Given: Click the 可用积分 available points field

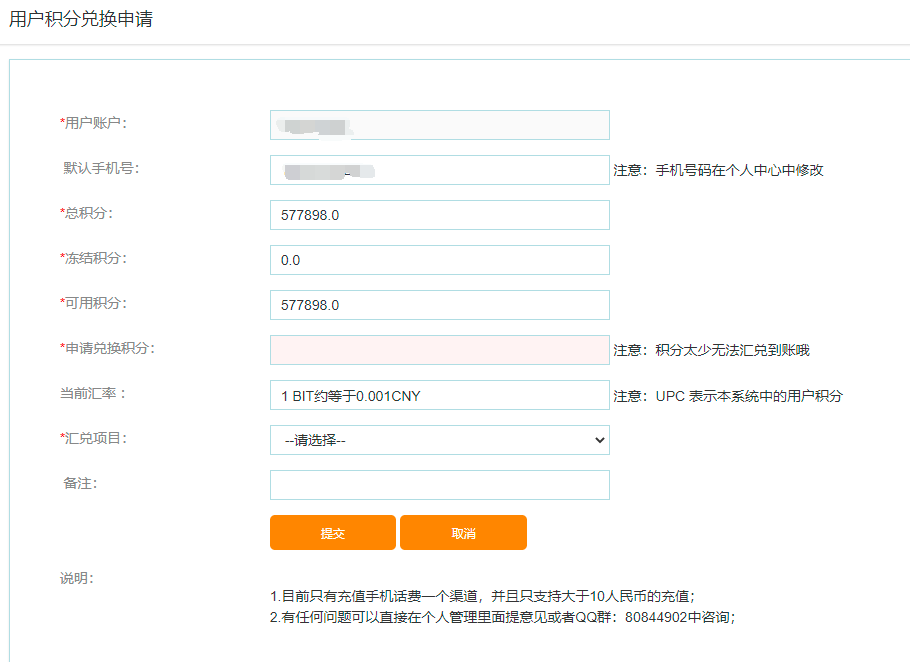Looking at the screenshot, I should (439, 305).
